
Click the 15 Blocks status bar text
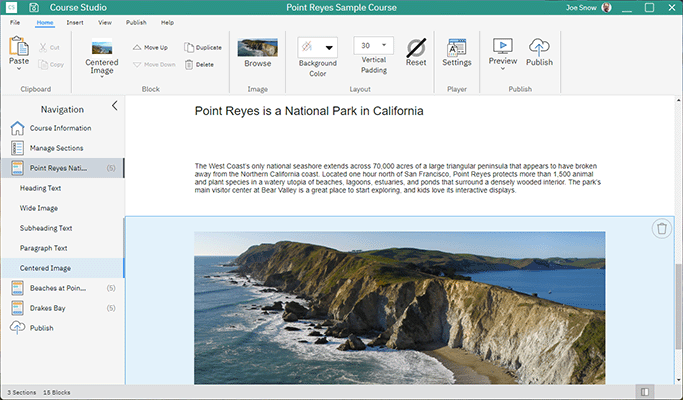[x=57, y=392]
